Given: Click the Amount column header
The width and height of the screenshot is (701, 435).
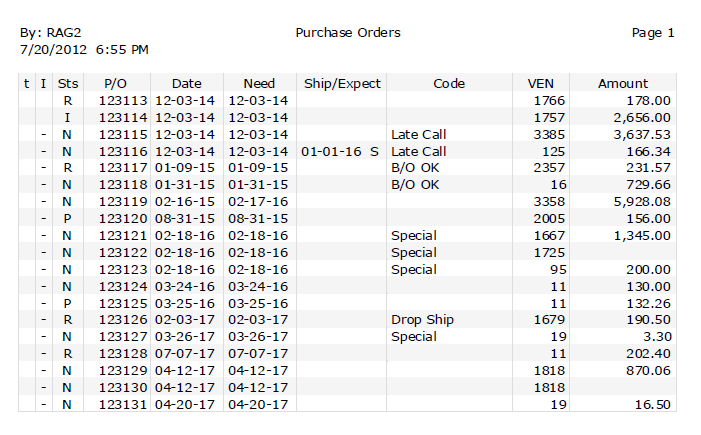Looking at the screenshot, I should coord(622,83).
